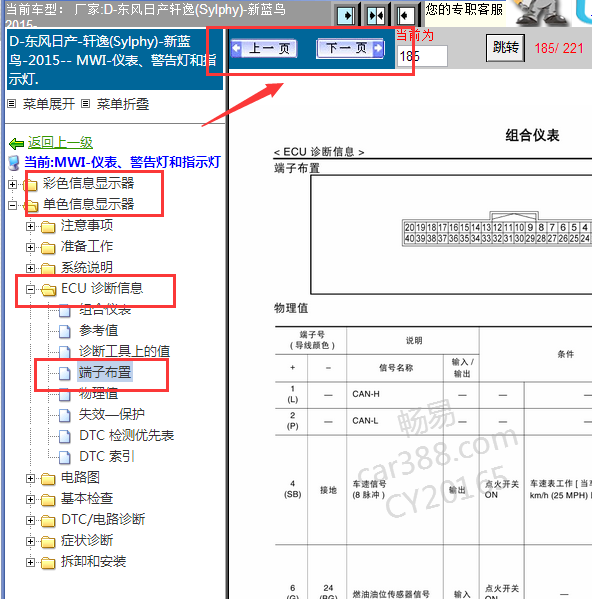Viewport: 592px width, 599px height.
Task: Open the DTC 检测优先表 document
Action: [x=126, y=435]
